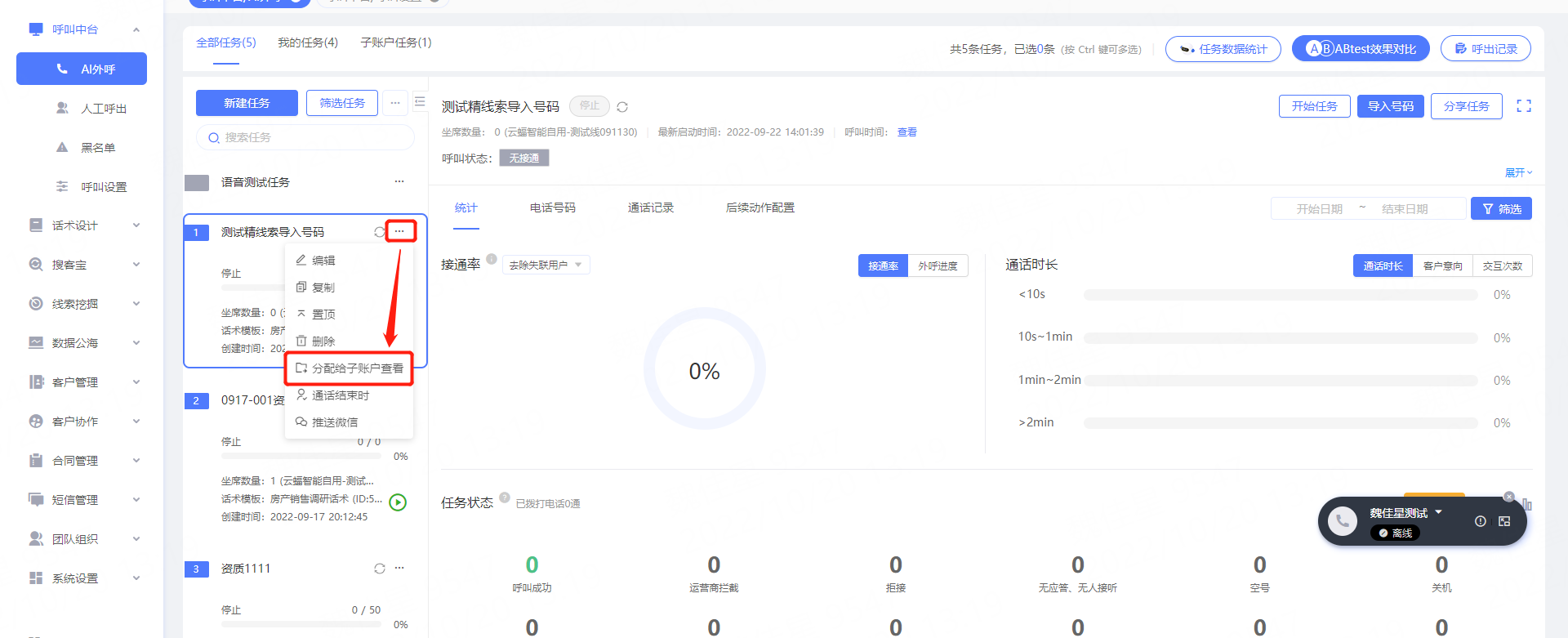Click the 分享任务 button
Viewport: 1568px width, 638px height.
pyautogui.click(x=1466, y=106)
